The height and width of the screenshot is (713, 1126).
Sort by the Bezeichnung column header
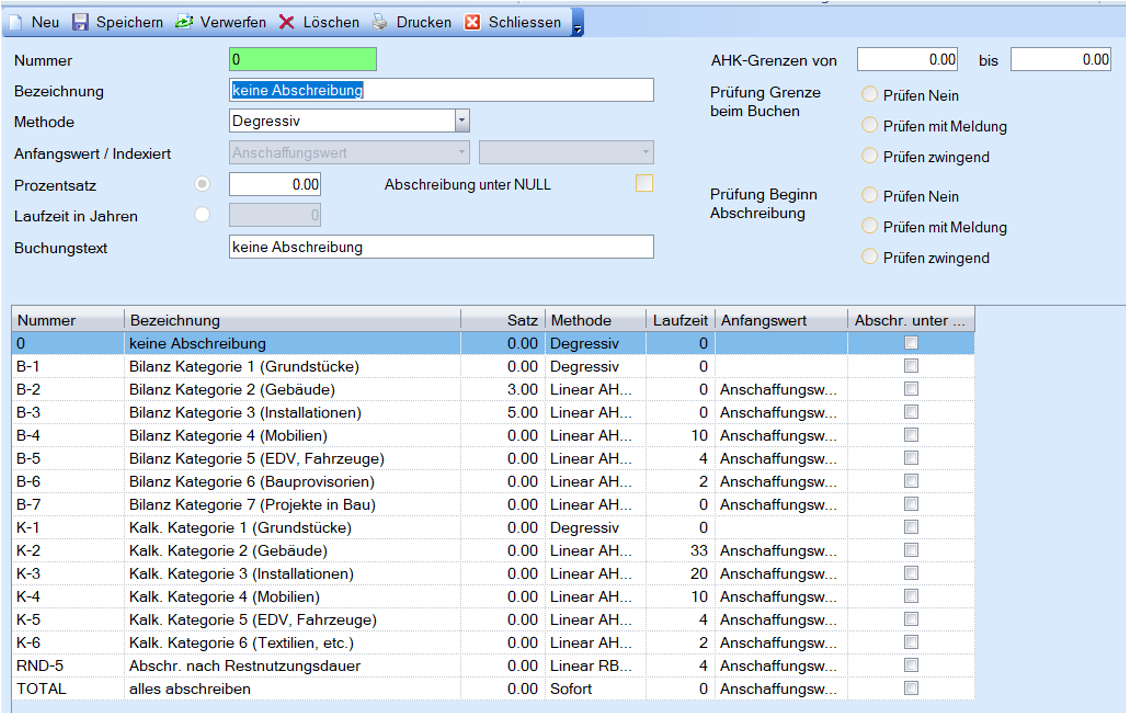click(291, 320)
